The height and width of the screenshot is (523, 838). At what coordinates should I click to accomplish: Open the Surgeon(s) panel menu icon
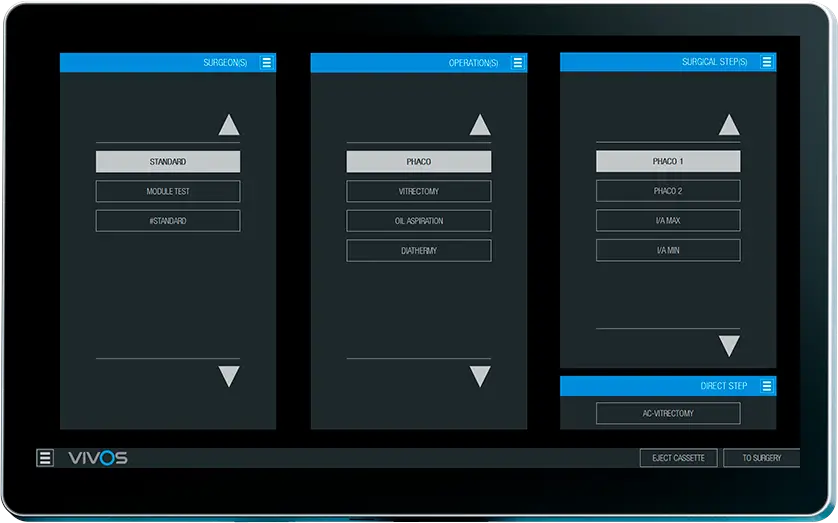(267, 63)
